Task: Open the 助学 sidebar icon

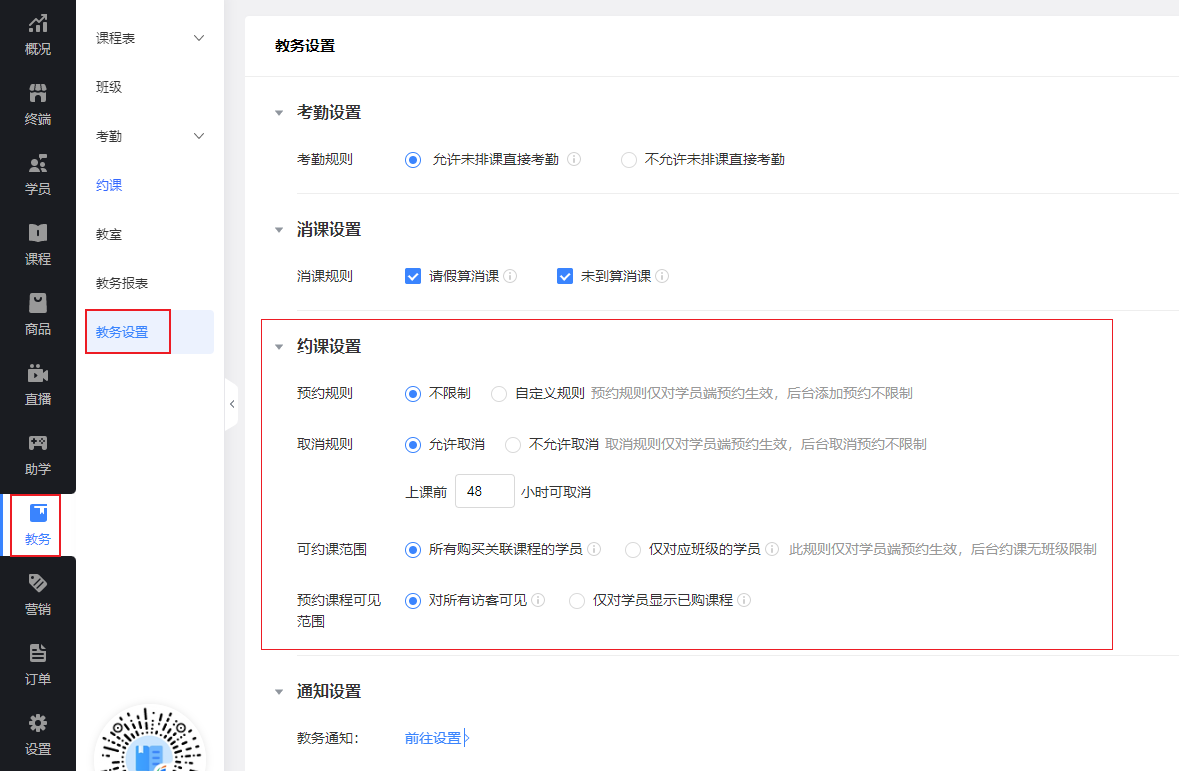Action: click(38, 454)
